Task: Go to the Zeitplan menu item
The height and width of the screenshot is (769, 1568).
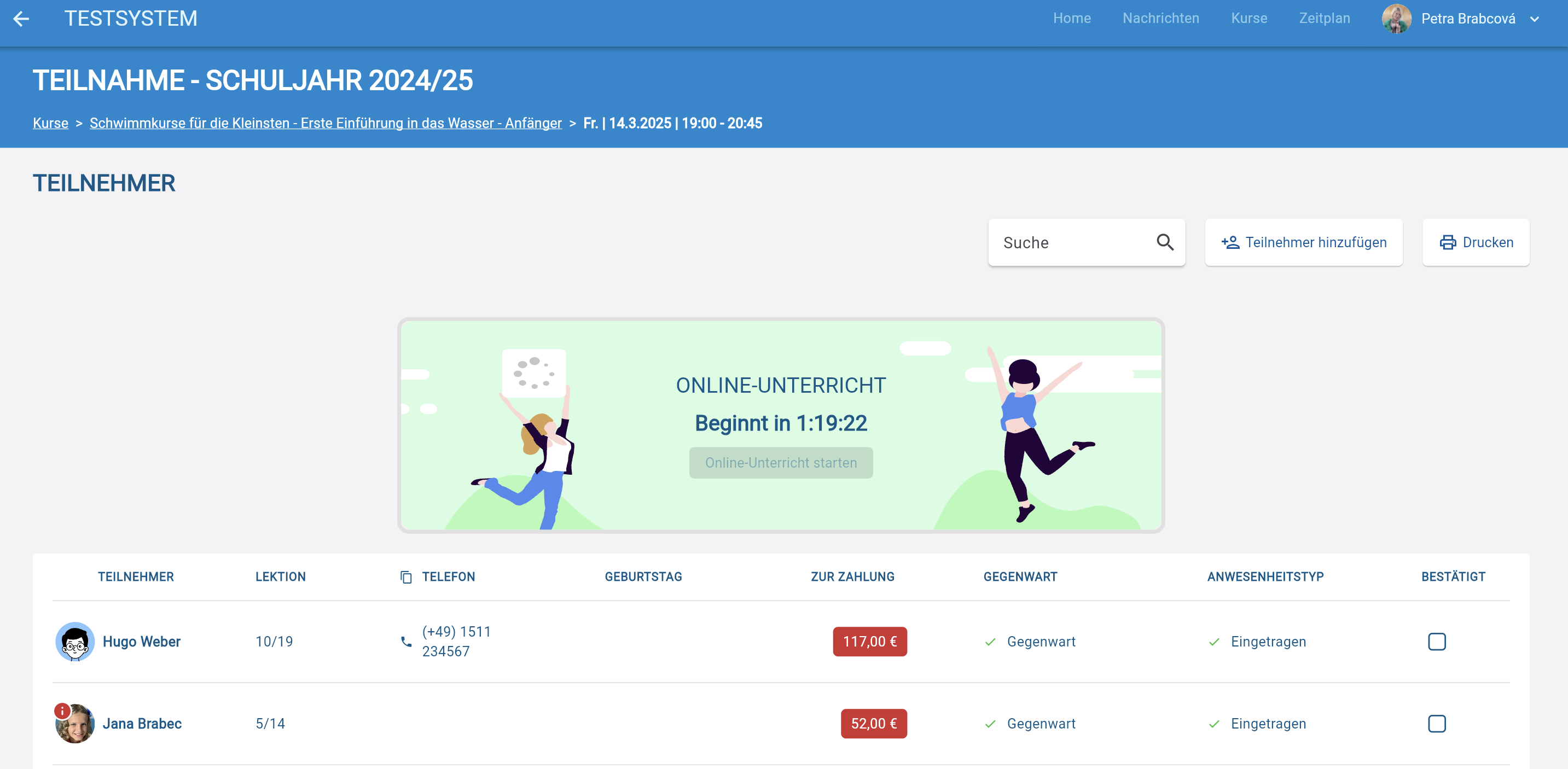Action: (1324, 18)
